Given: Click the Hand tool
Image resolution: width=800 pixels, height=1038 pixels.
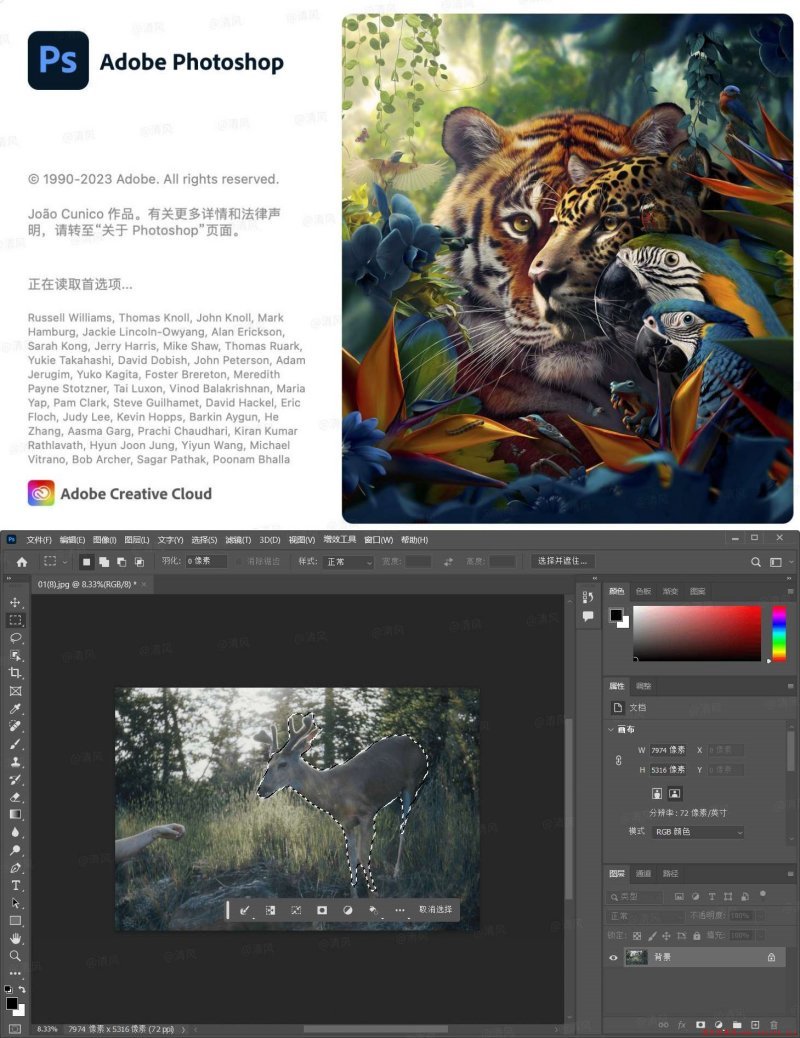Looking at the screenshot, I should [x=16, y=939].
